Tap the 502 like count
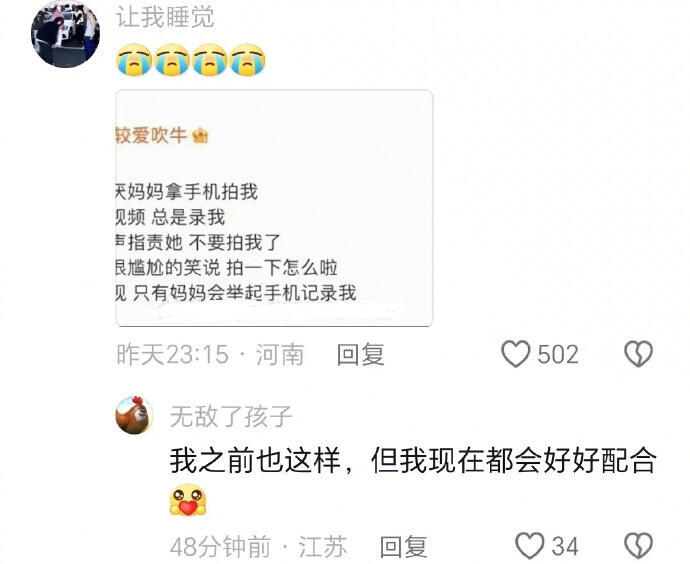Viewport: 690px width, 564px height. (558, 355)
